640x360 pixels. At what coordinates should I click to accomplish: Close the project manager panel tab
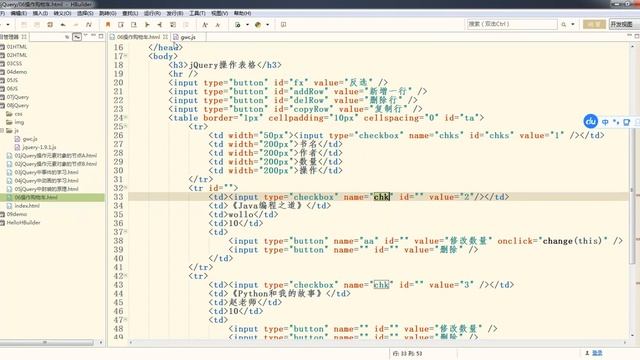click(24, 37)
